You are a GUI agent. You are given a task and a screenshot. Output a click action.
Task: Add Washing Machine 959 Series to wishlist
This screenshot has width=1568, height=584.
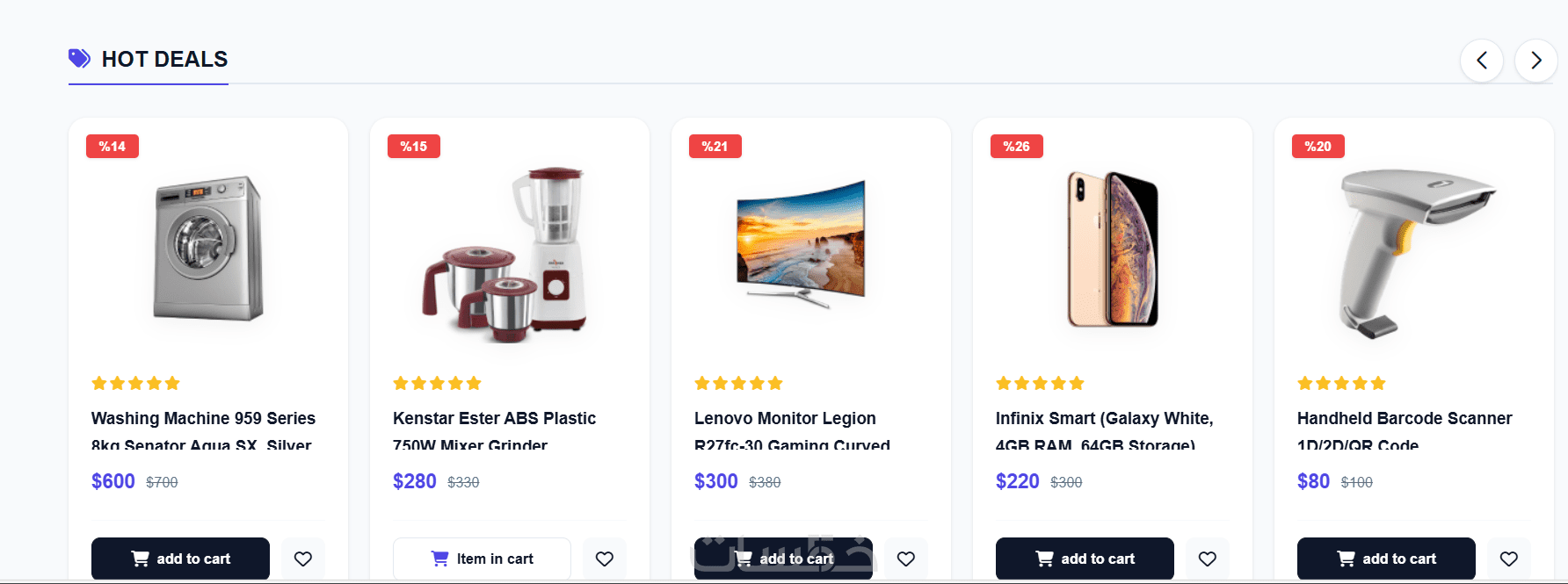point(303,559)
